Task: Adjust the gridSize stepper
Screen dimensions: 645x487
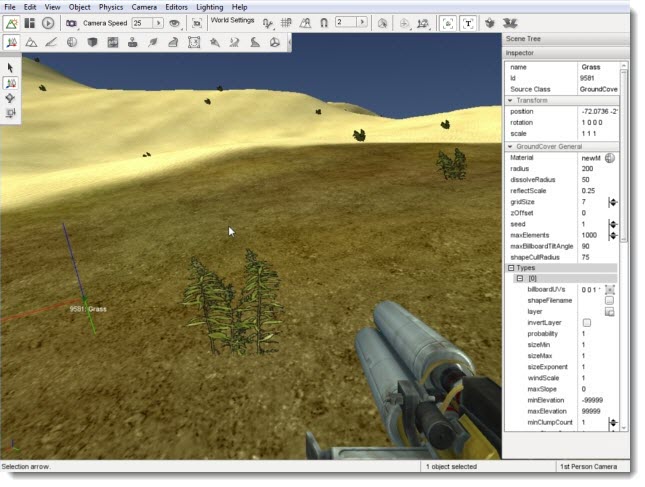Action: tap(613, 202)
